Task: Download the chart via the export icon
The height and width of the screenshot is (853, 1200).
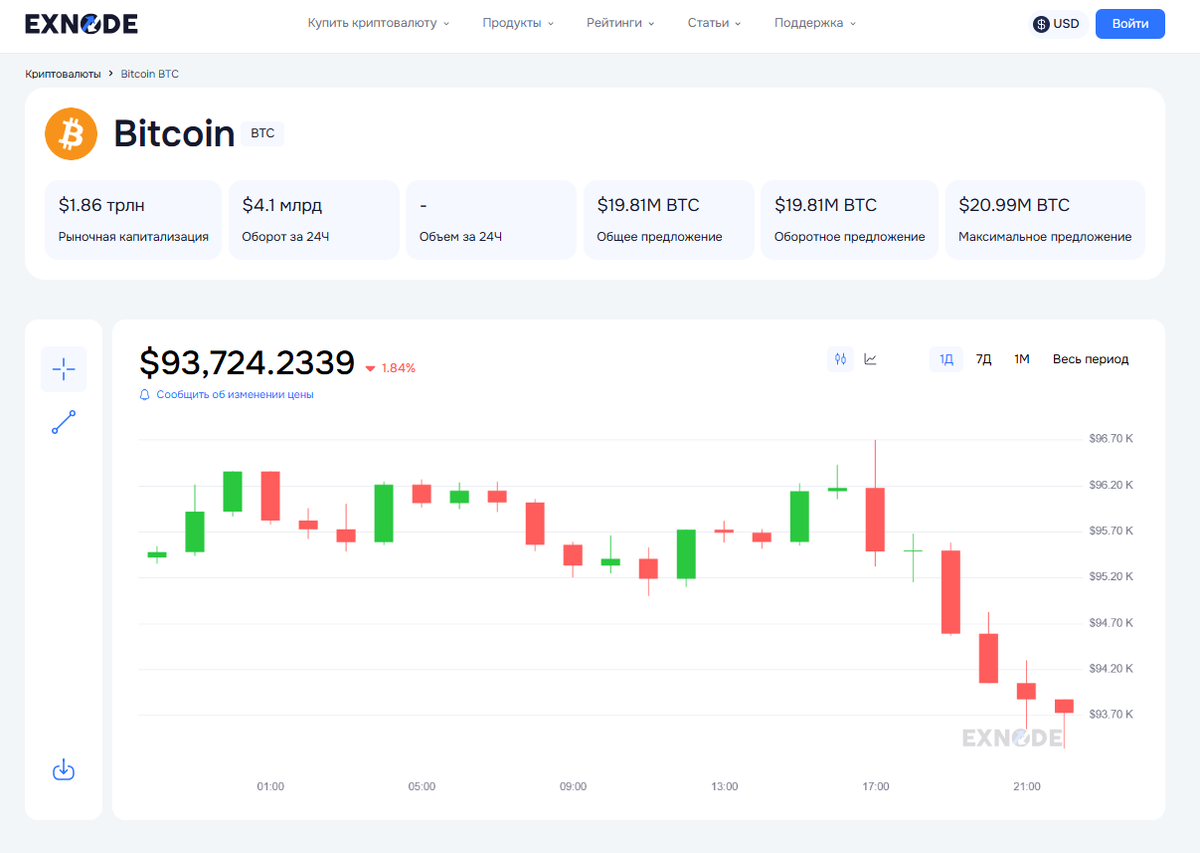Action: tap(63, 770)
